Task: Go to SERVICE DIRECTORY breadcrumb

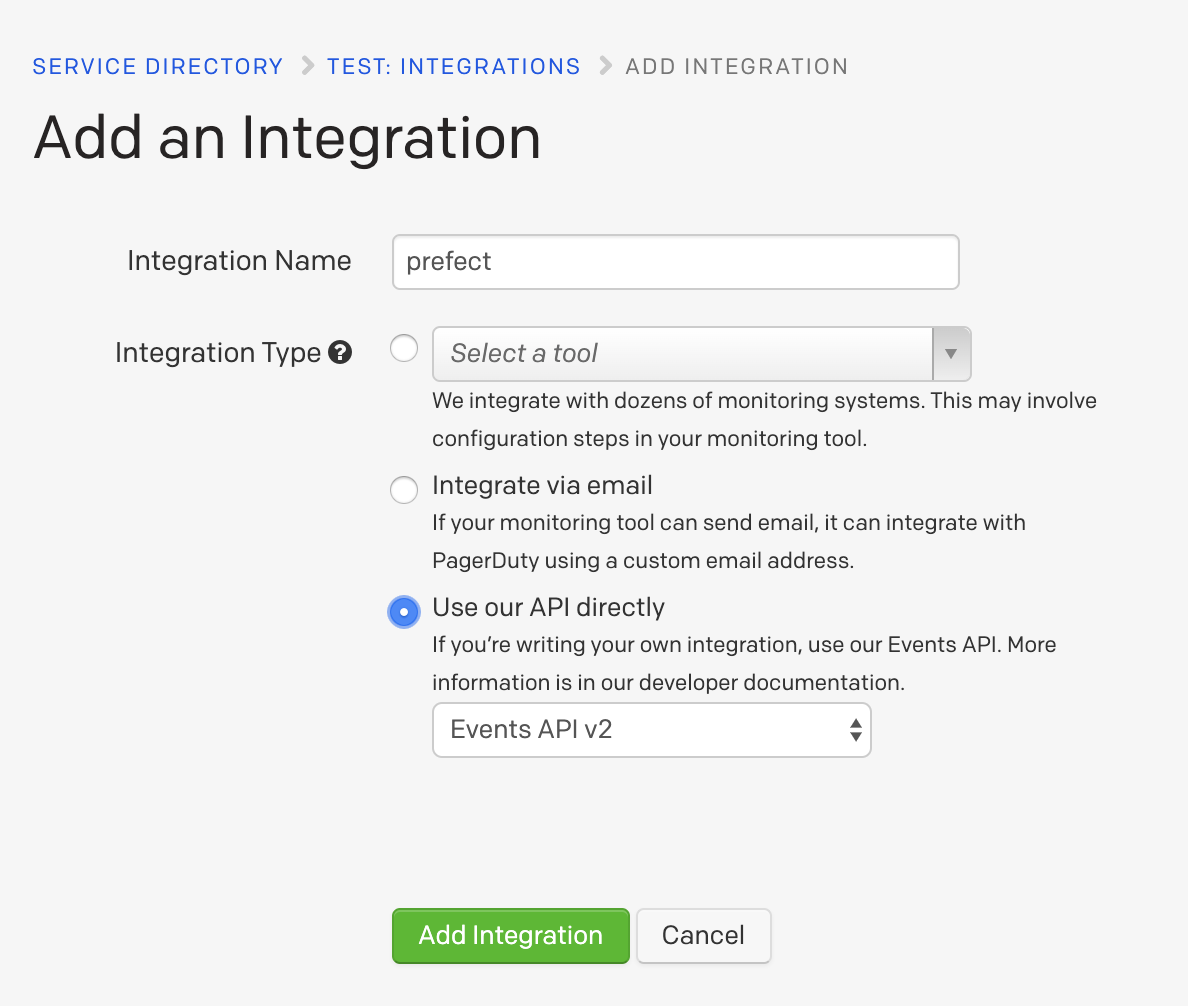Action: (158, 67)
